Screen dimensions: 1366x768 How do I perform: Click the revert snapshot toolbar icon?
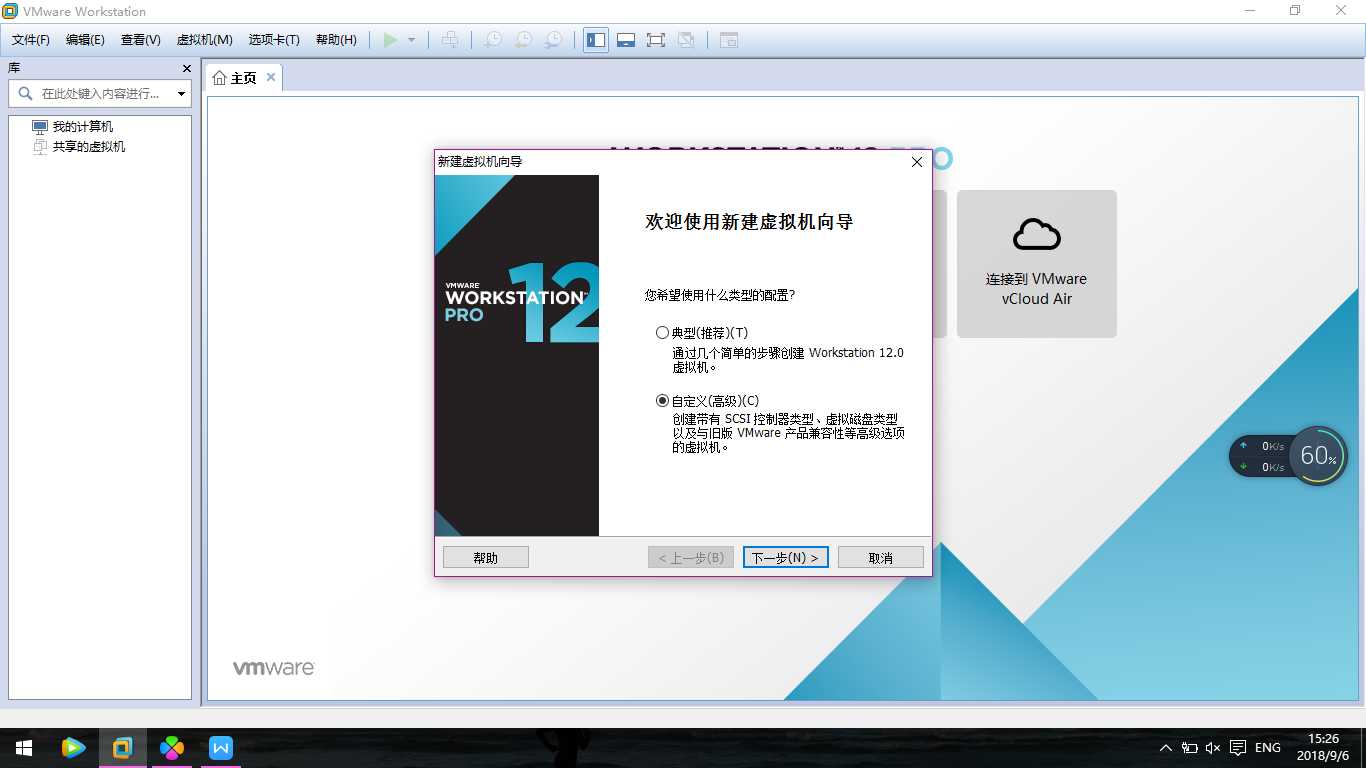point(523,40)
